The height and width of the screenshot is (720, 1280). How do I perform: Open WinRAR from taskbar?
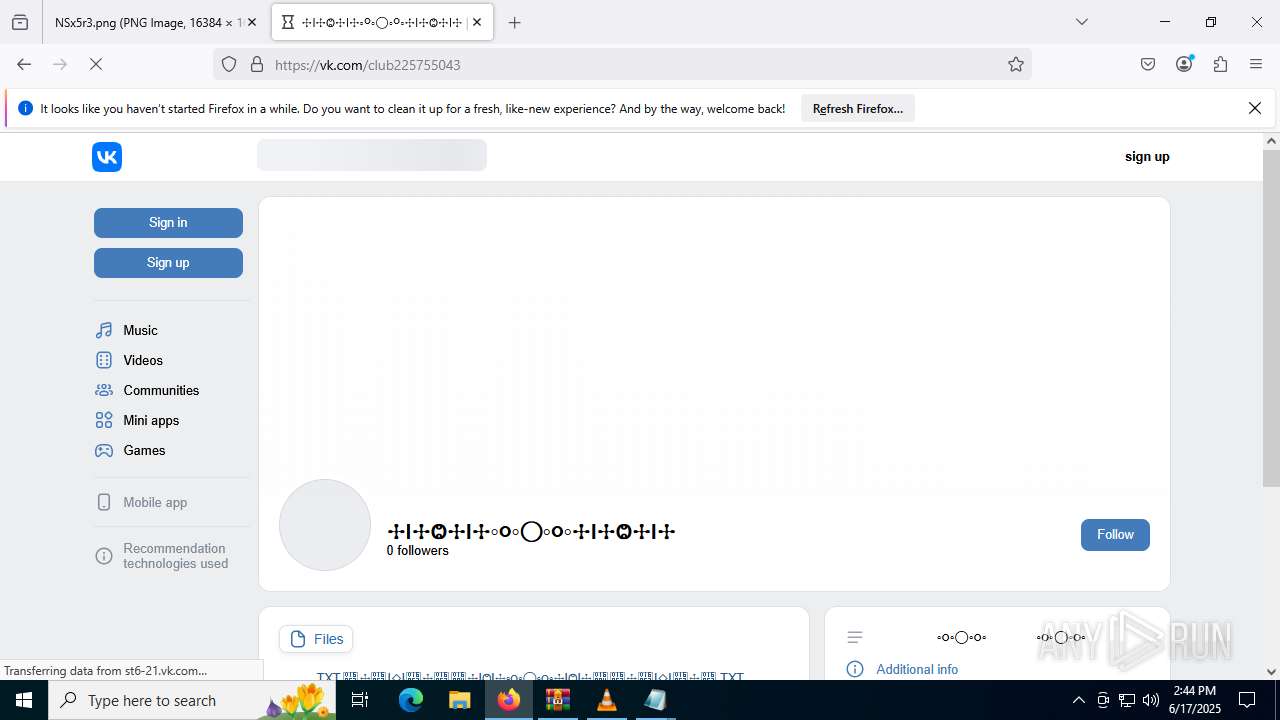click(x=557, y=700)
